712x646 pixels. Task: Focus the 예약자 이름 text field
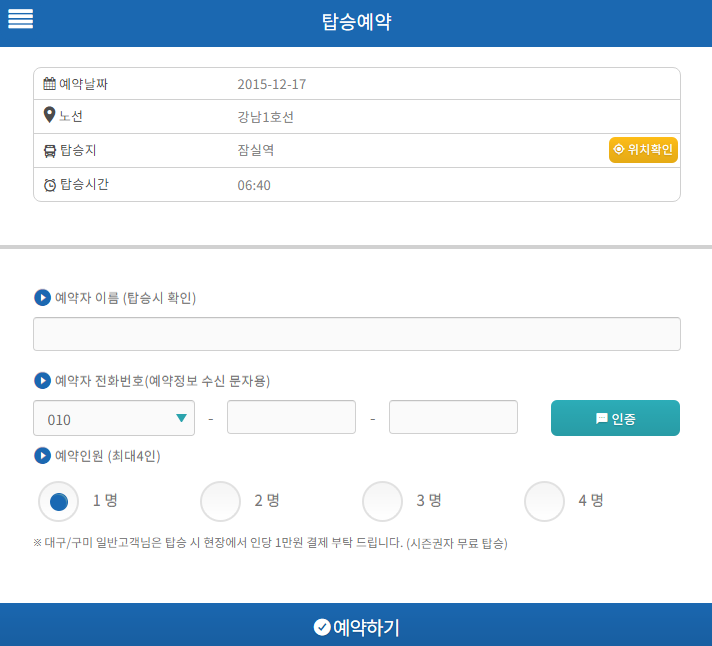click(357, 334)
